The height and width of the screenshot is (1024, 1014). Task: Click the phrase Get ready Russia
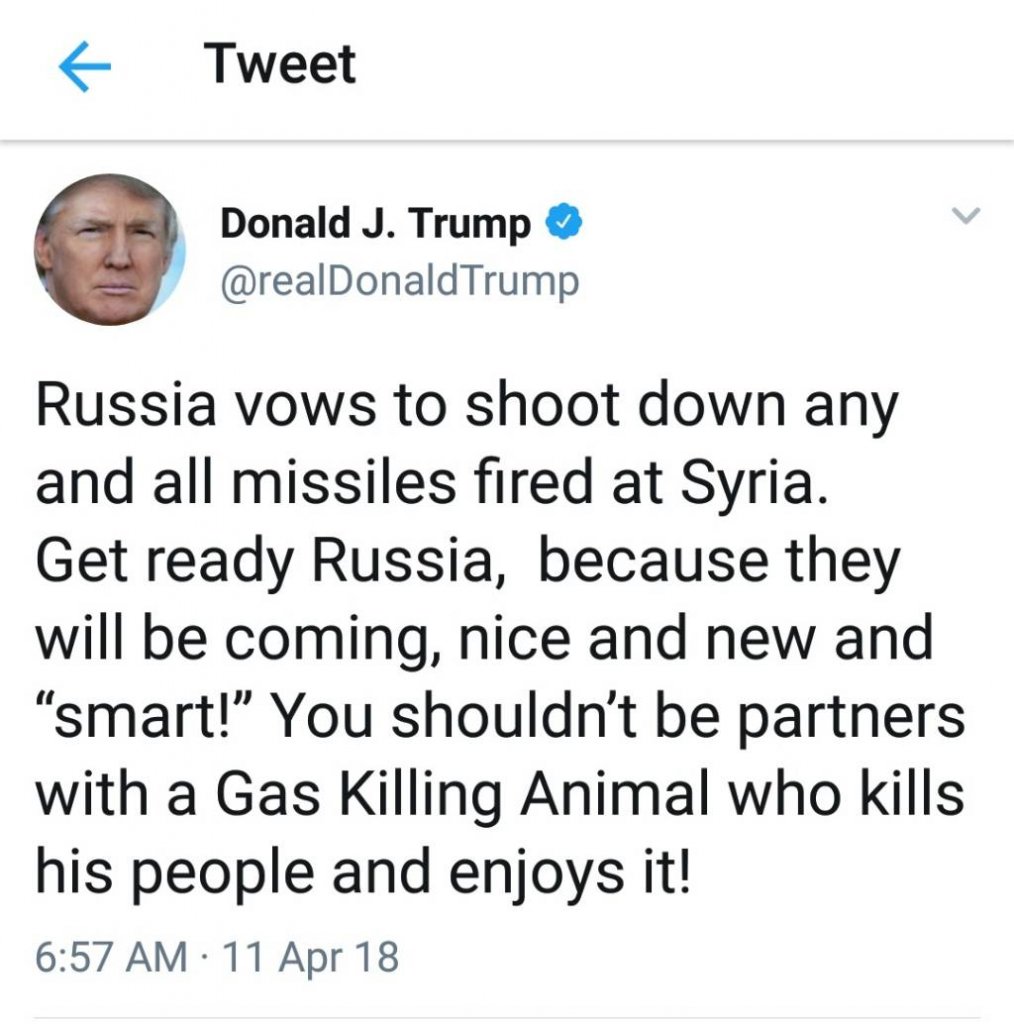point(270,562)
